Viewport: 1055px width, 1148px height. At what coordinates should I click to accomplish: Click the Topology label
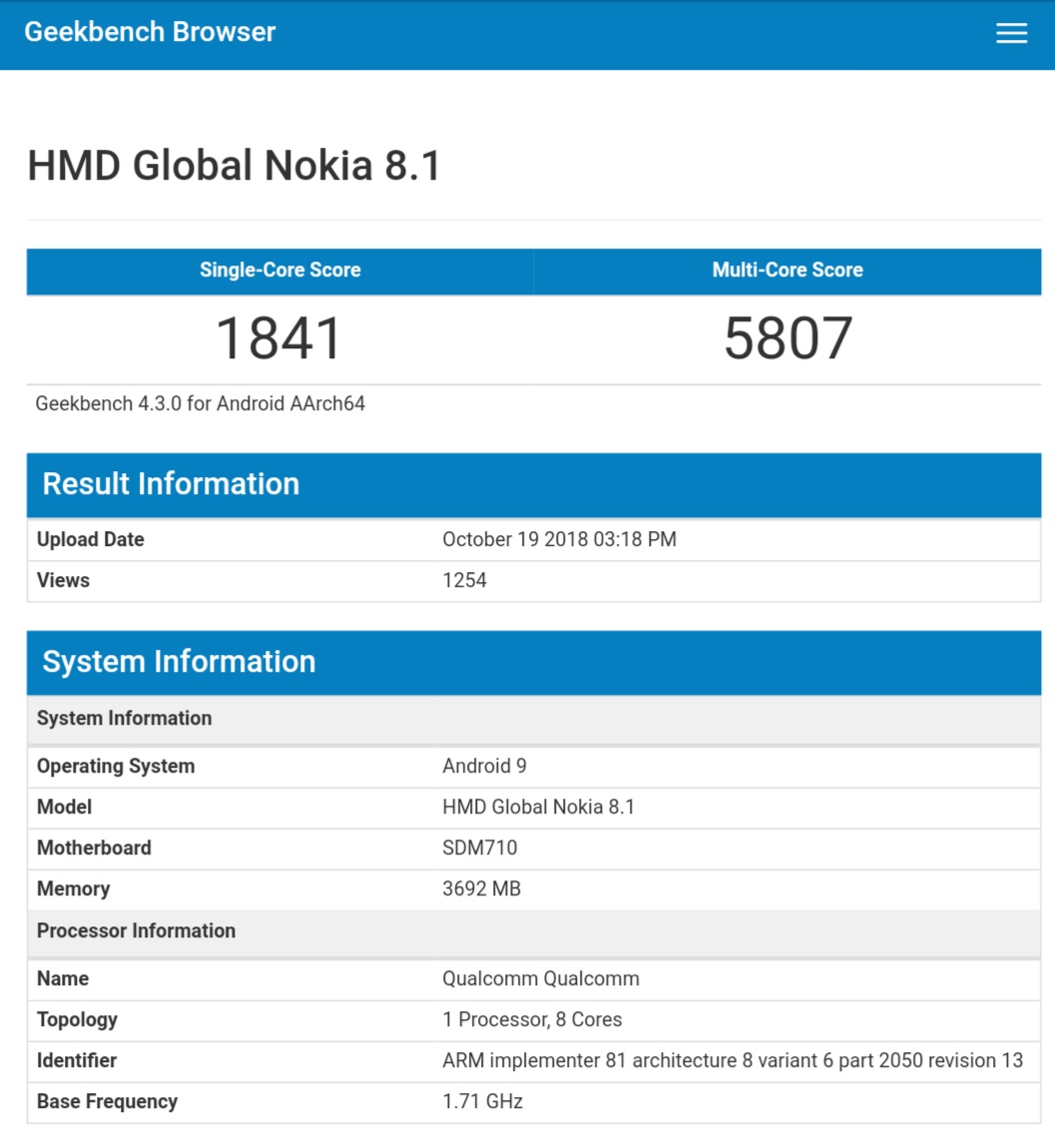[x=77, y=1020]
